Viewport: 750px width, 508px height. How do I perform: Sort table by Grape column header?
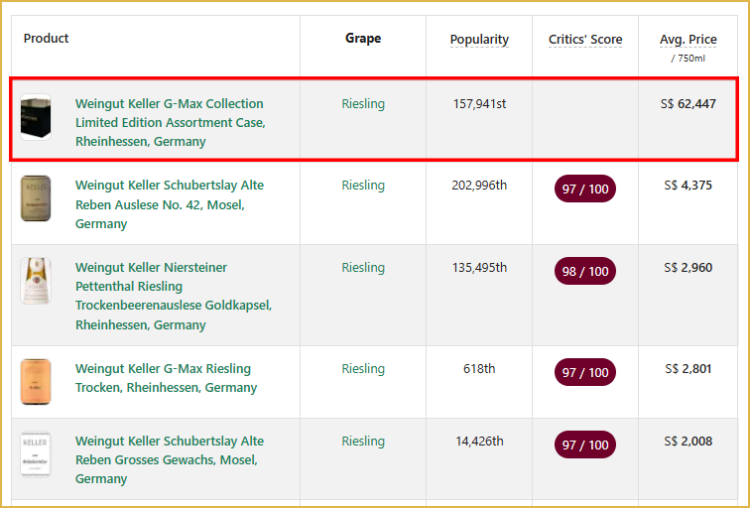tap(363, 38)
